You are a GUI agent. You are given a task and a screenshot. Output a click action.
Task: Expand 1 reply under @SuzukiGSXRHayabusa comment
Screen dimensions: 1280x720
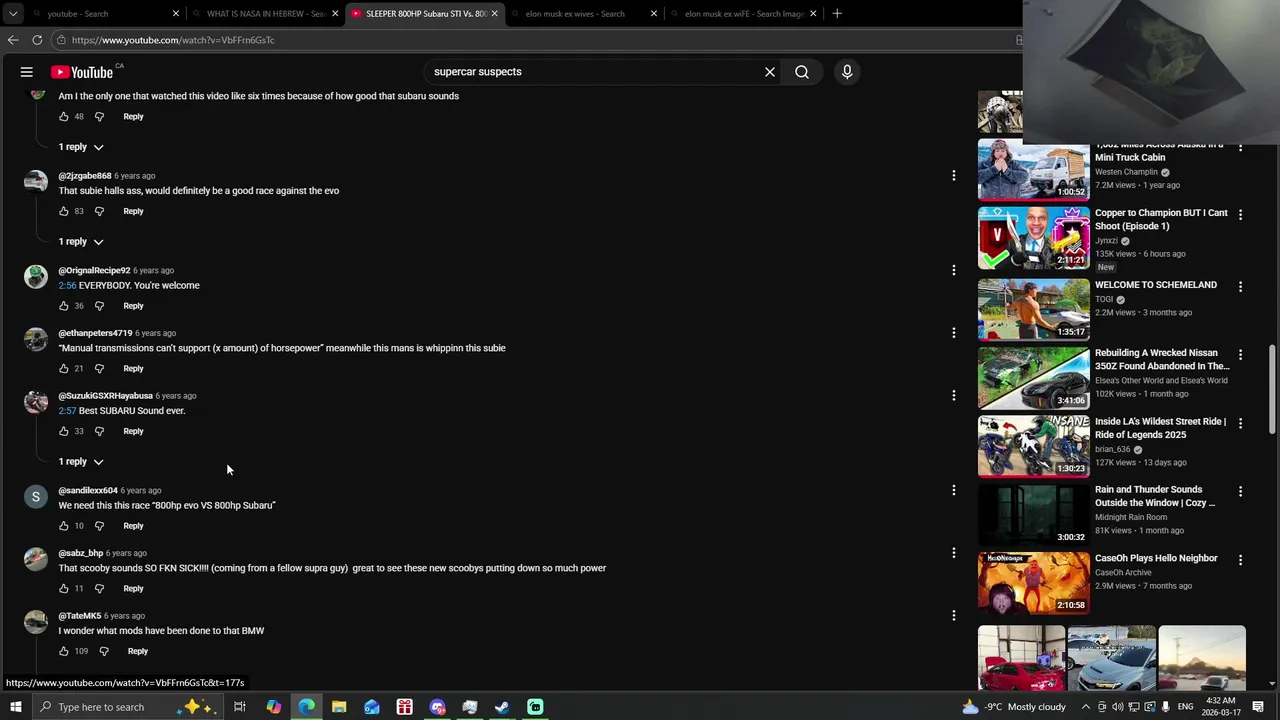[80, 461]
